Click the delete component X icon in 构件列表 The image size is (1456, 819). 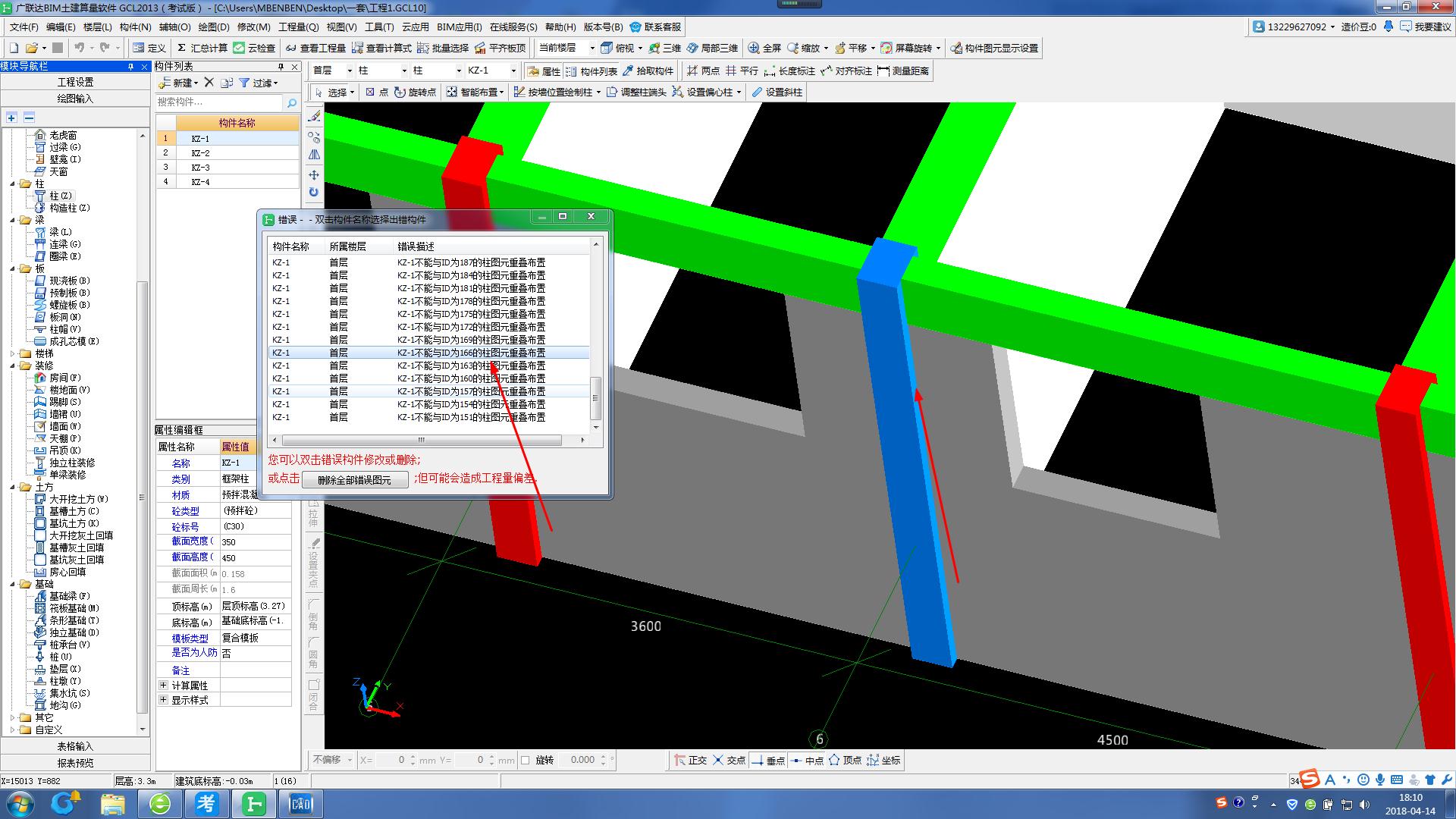(x=209, y=83)
